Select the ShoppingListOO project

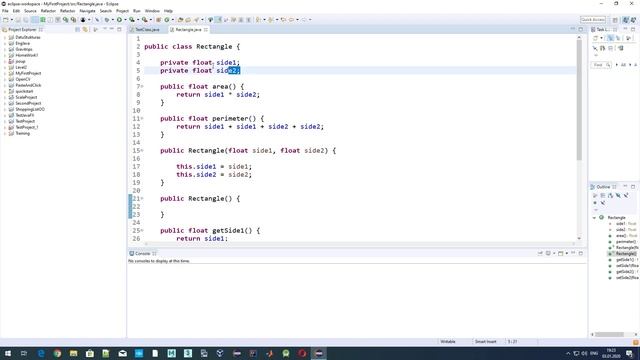(30, 109)
